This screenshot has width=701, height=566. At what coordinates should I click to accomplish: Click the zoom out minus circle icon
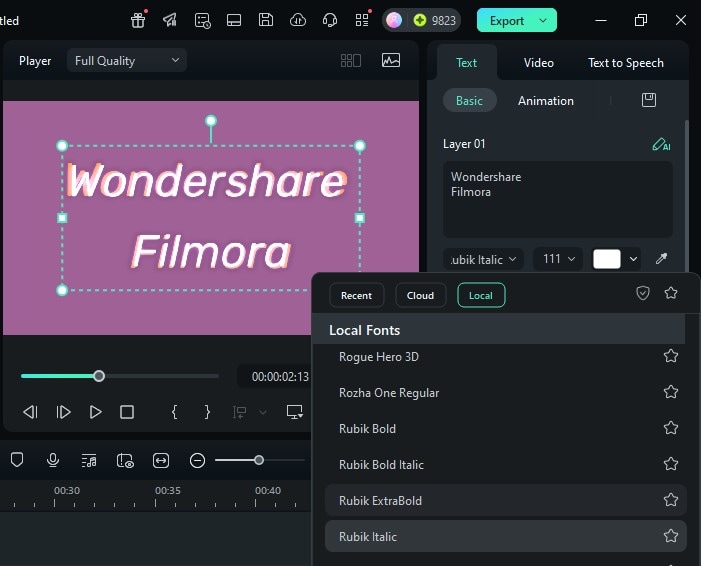(x=197, y=460)
